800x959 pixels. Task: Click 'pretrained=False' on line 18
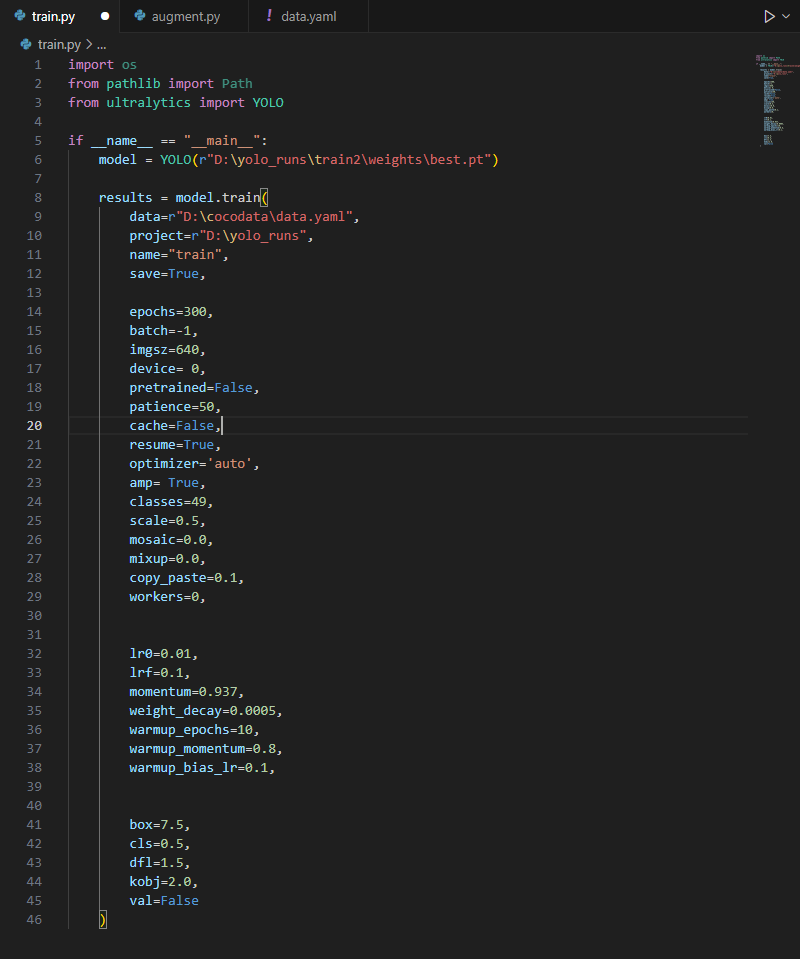[191, 388]
